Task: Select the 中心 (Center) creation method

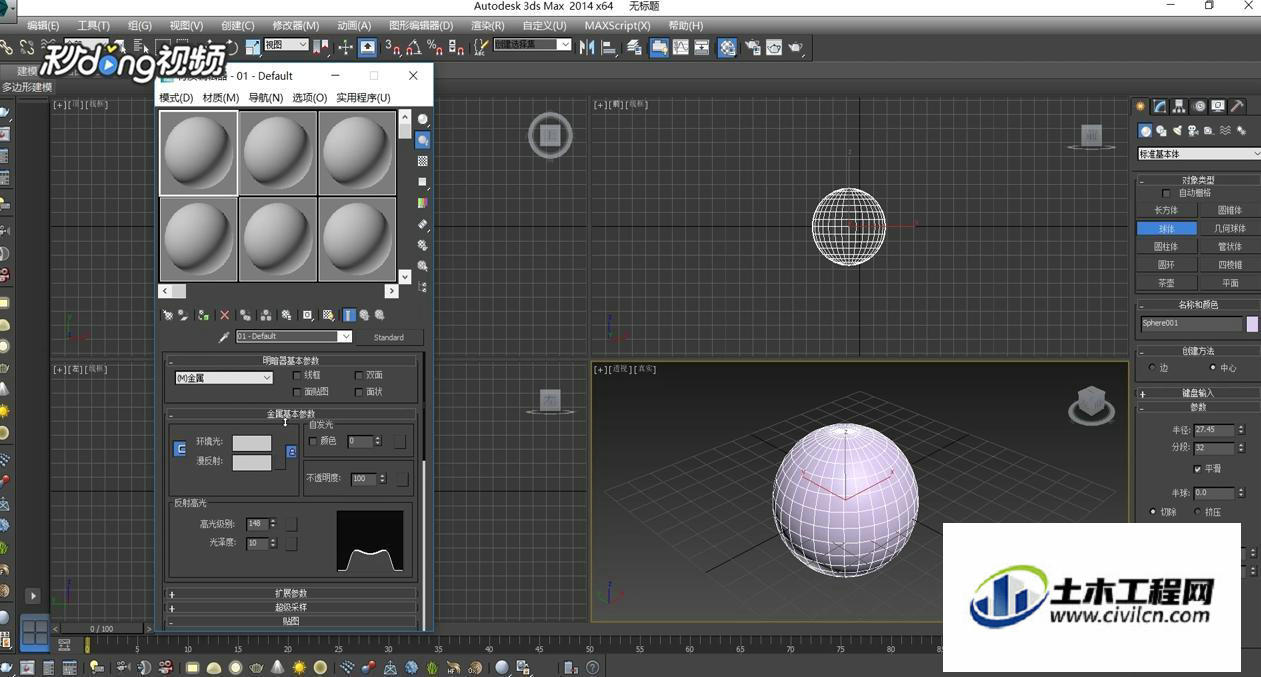Action: click(x=1213, y=368)
